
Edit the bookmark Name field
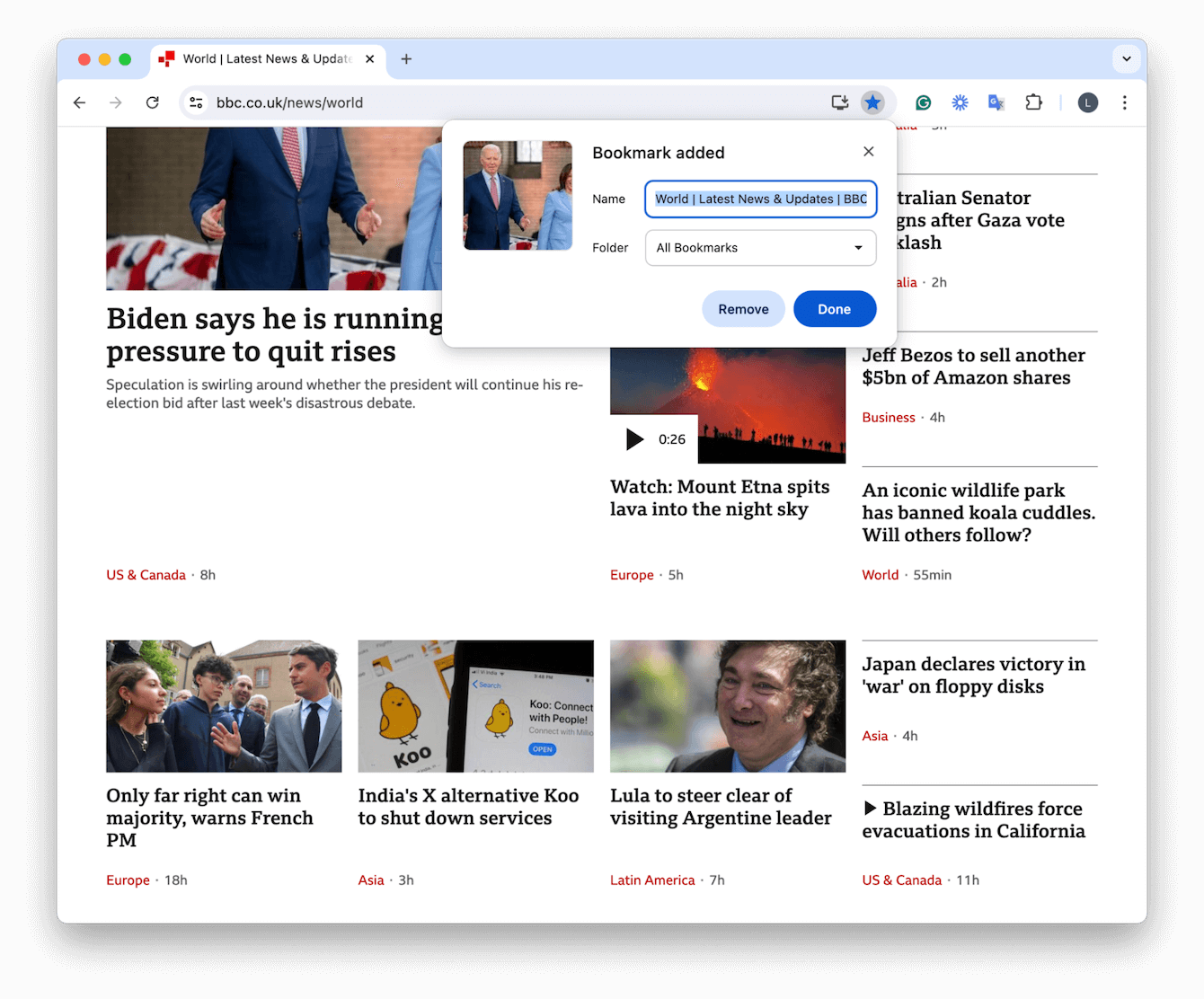tap(759, 199)
